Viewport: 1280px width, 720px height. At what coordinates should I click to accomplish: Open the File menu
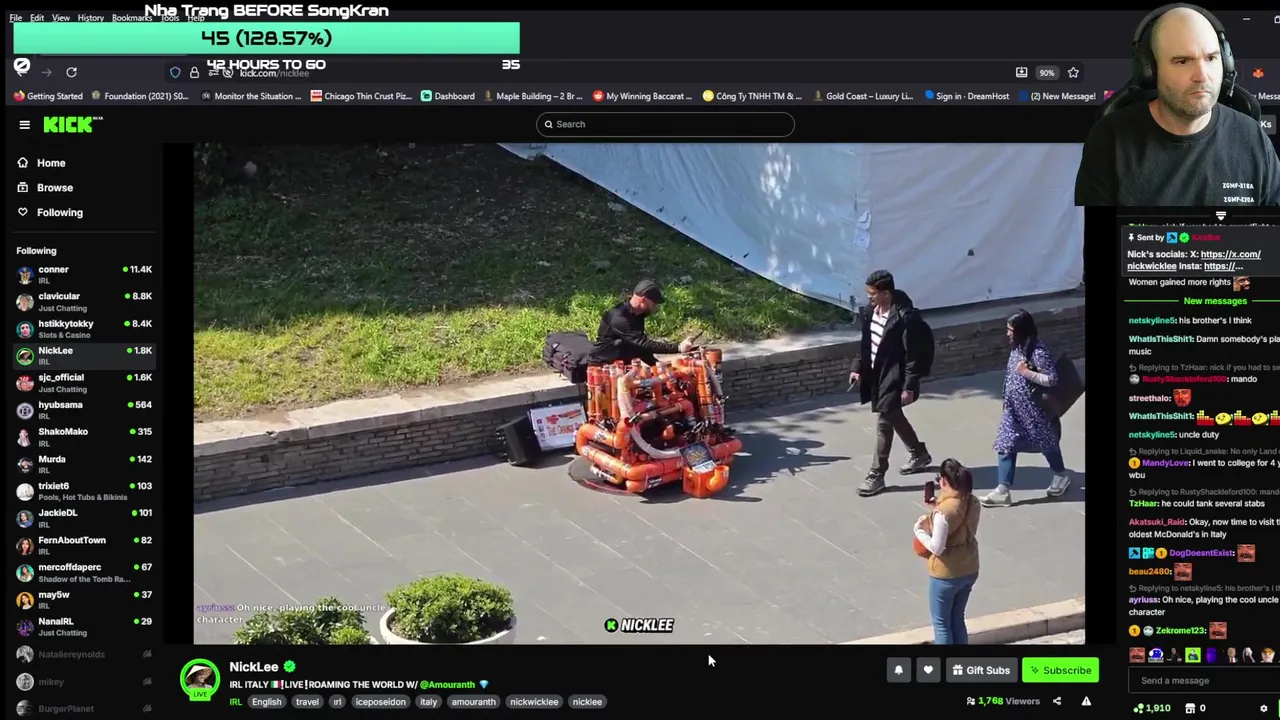16,18
